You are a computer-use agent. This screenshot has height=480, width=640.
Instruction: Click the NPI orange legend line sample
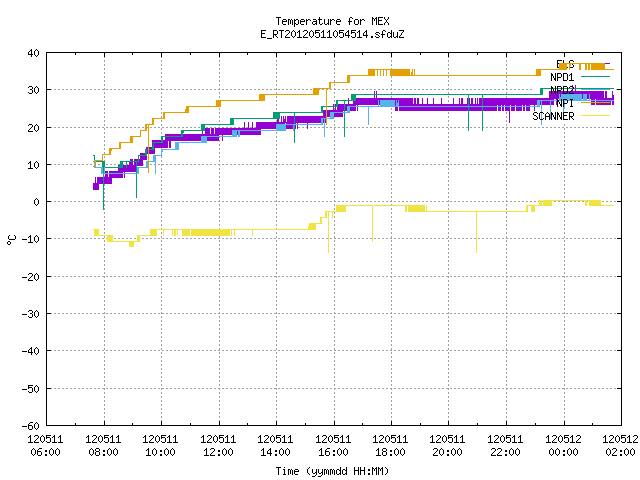pyautogui.click(x=595, y=103)
